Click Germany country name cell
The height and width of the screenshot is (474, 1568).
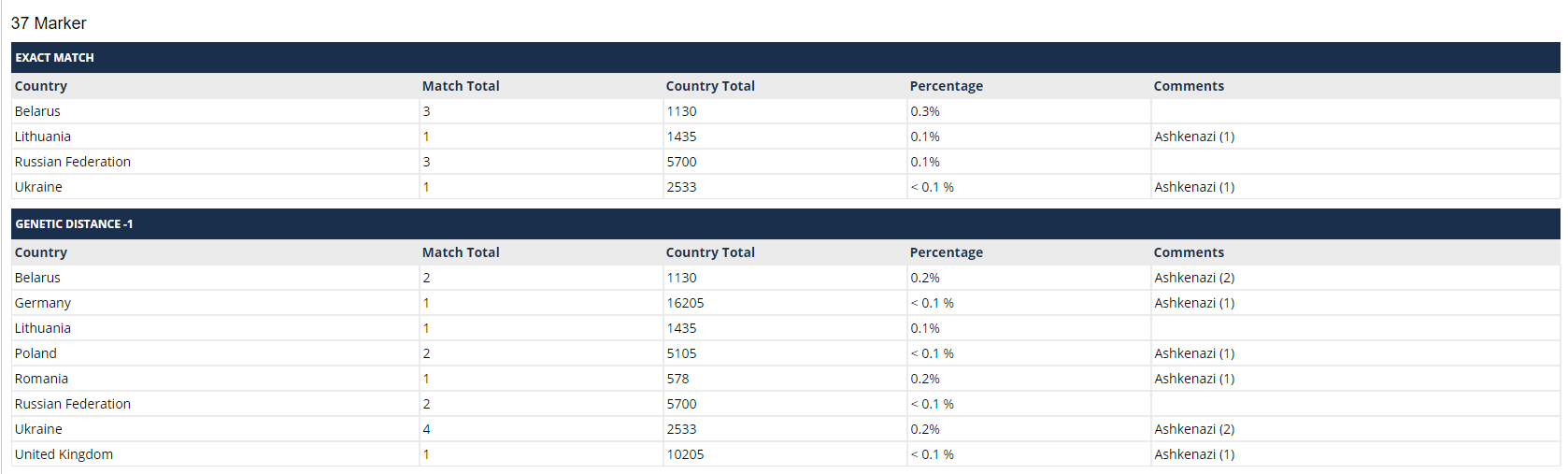43,303
